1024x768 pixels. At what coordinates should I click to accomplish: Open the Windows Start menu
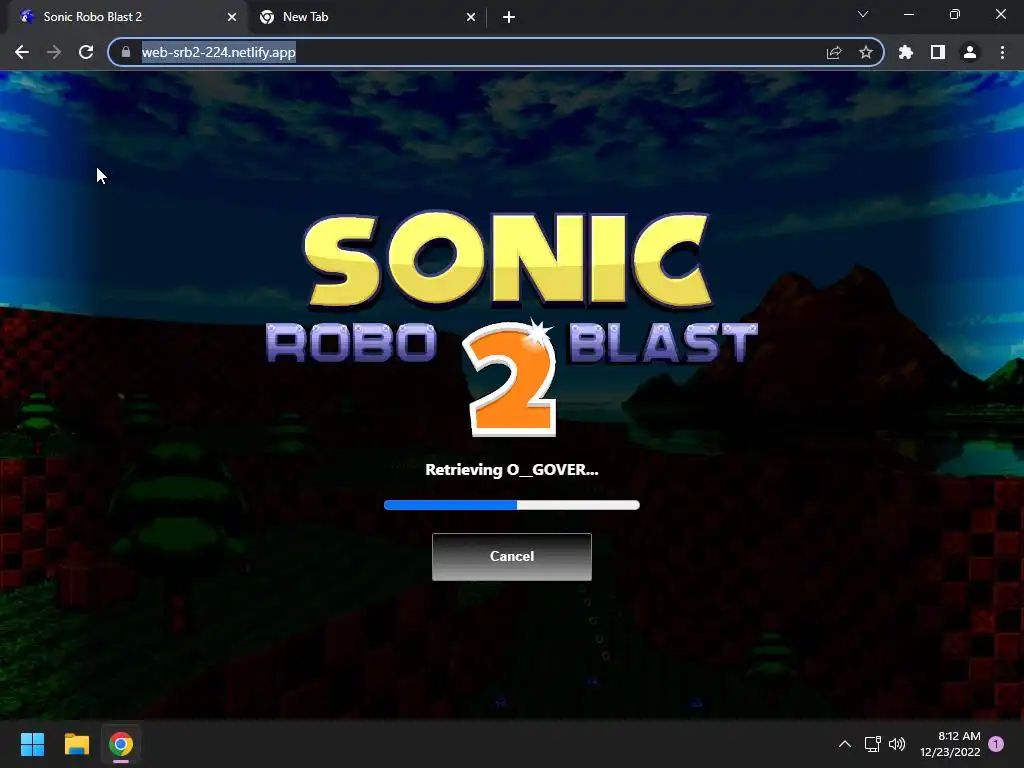tap(32, 744)
